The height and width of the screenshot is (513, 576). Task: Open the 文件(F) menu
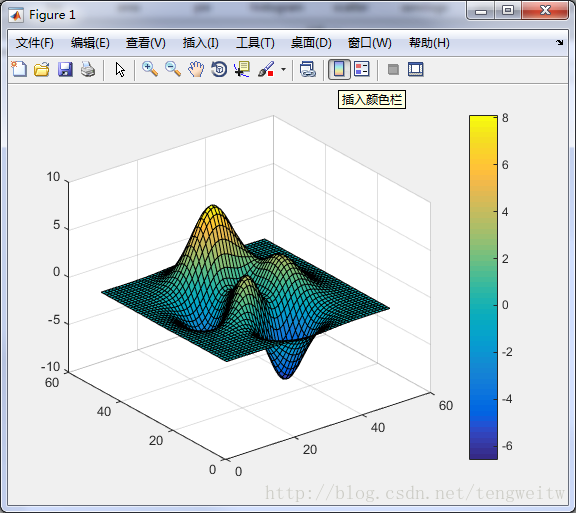[35, 43]
